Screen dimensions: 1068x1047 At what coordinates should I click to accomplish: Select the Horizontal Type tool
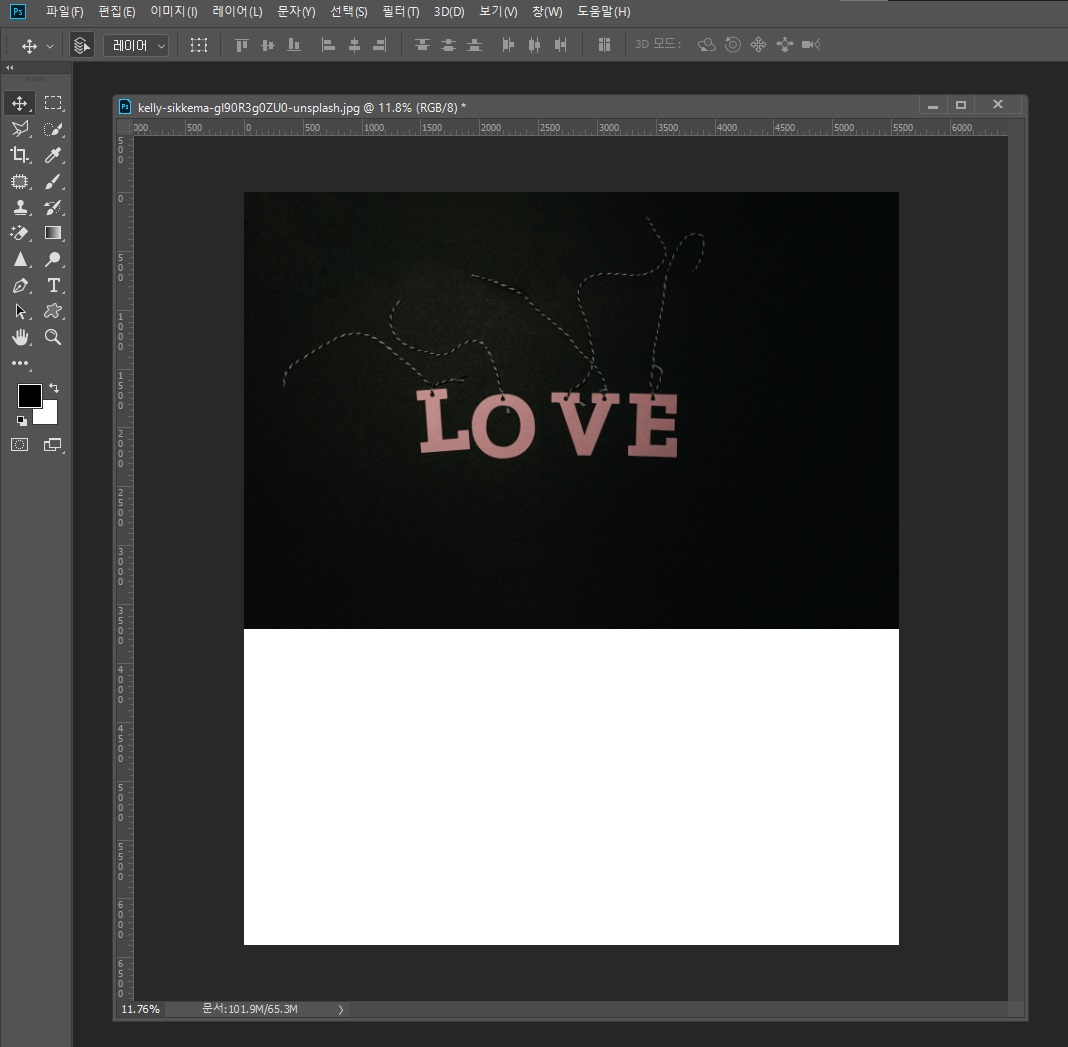52,285
